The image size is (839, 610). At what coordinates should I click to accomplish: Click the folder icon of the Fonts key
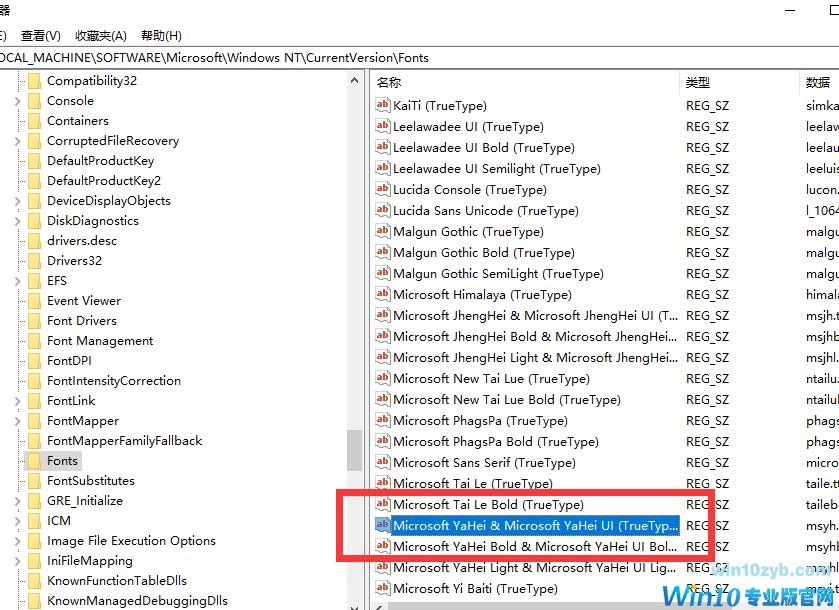[x=37, y=460]
